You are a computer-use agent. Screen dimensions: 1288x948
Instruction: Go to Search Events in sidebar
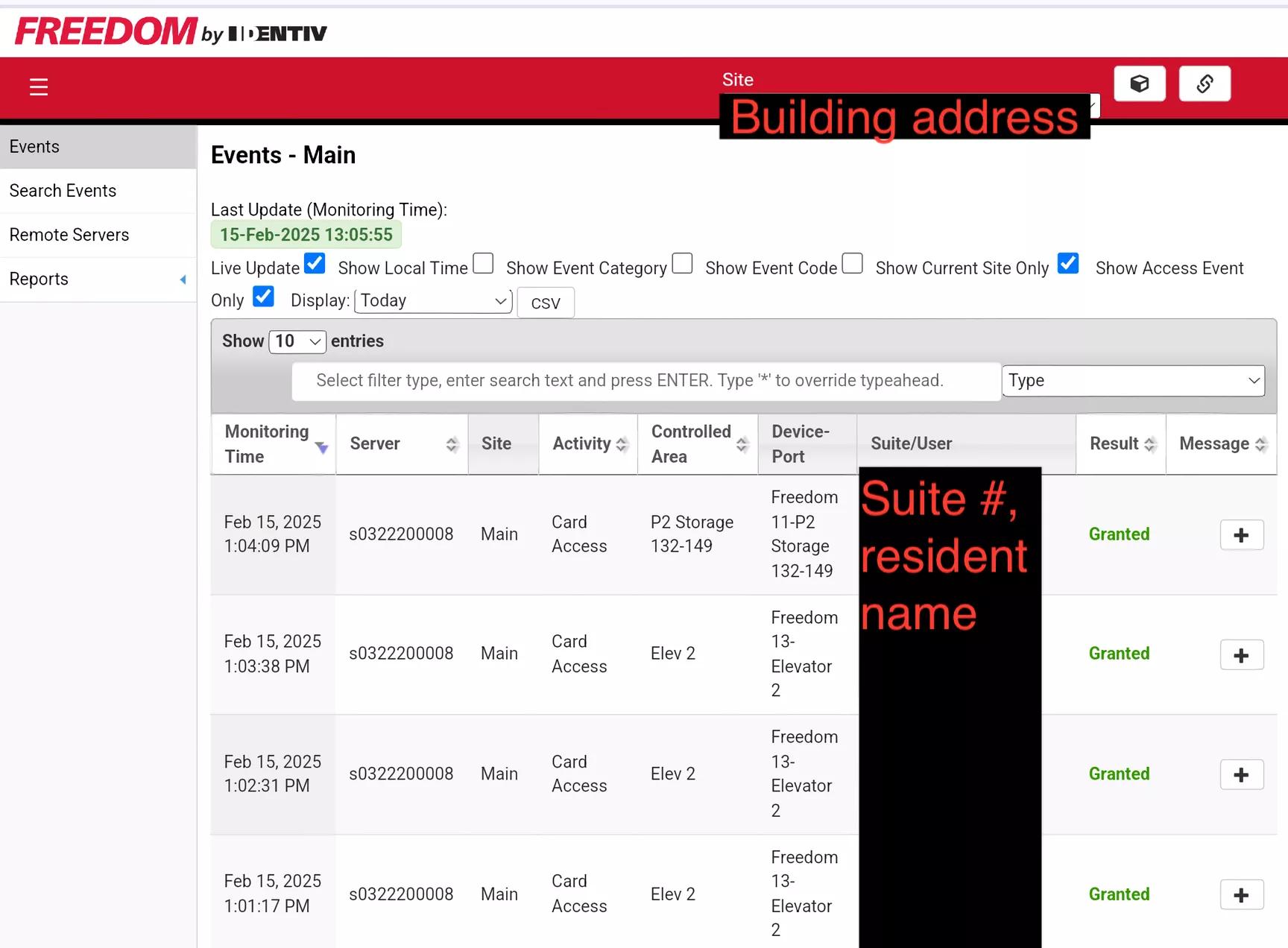[x=63, y=191]
